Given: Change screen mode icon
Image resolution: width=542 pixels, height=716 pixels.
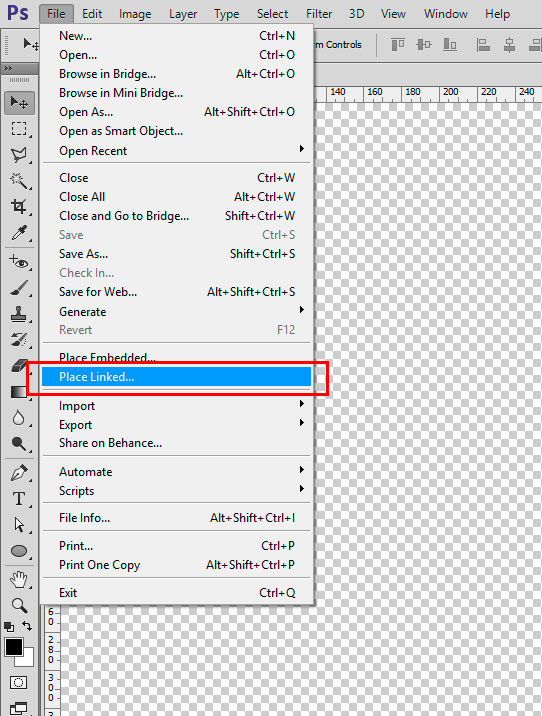Looking at the screenshot, I should [18, 708].
